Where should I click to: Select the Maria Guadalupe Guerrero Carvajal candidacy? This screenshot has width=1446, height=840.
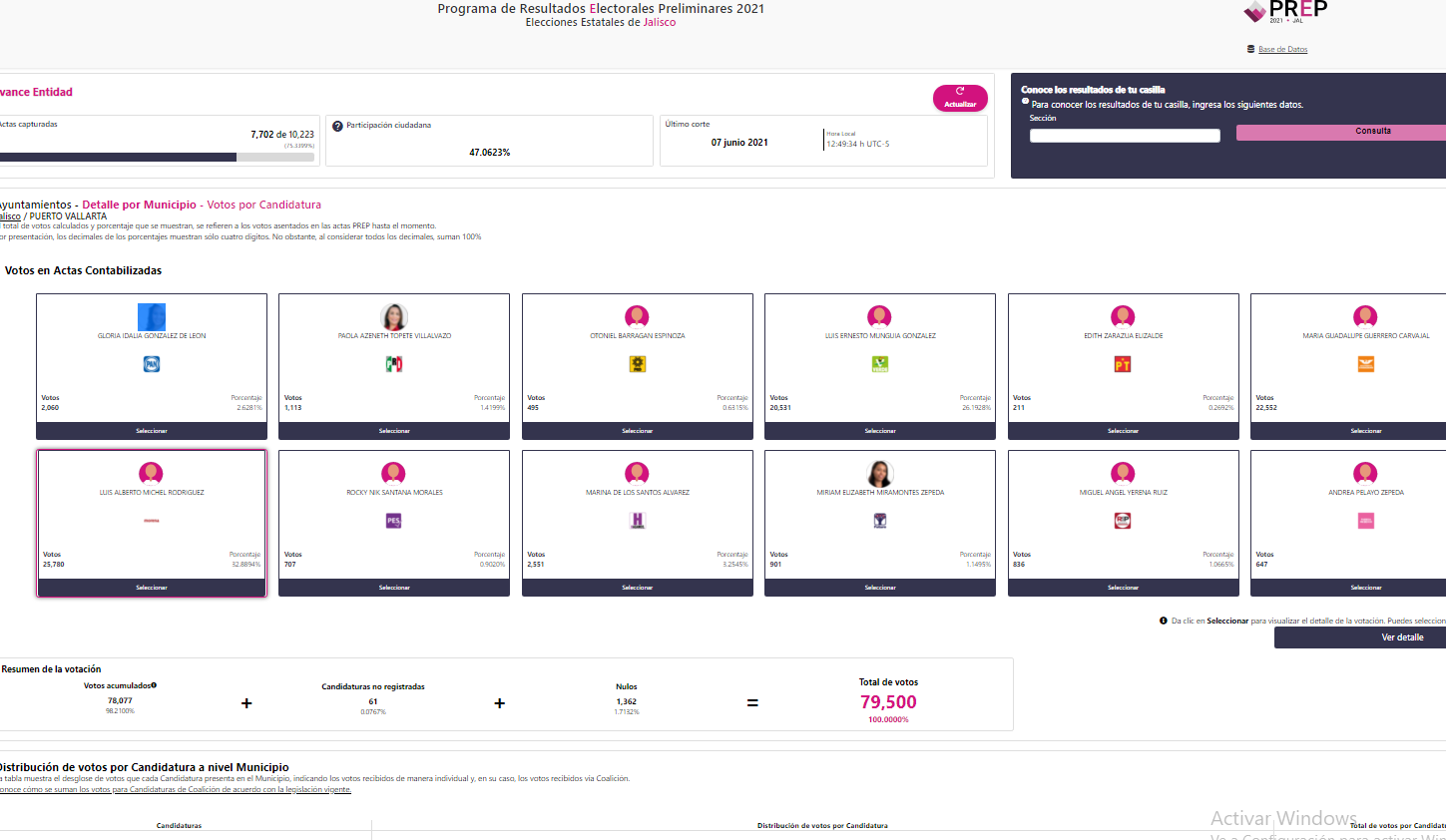click(x=1348, y=431)
